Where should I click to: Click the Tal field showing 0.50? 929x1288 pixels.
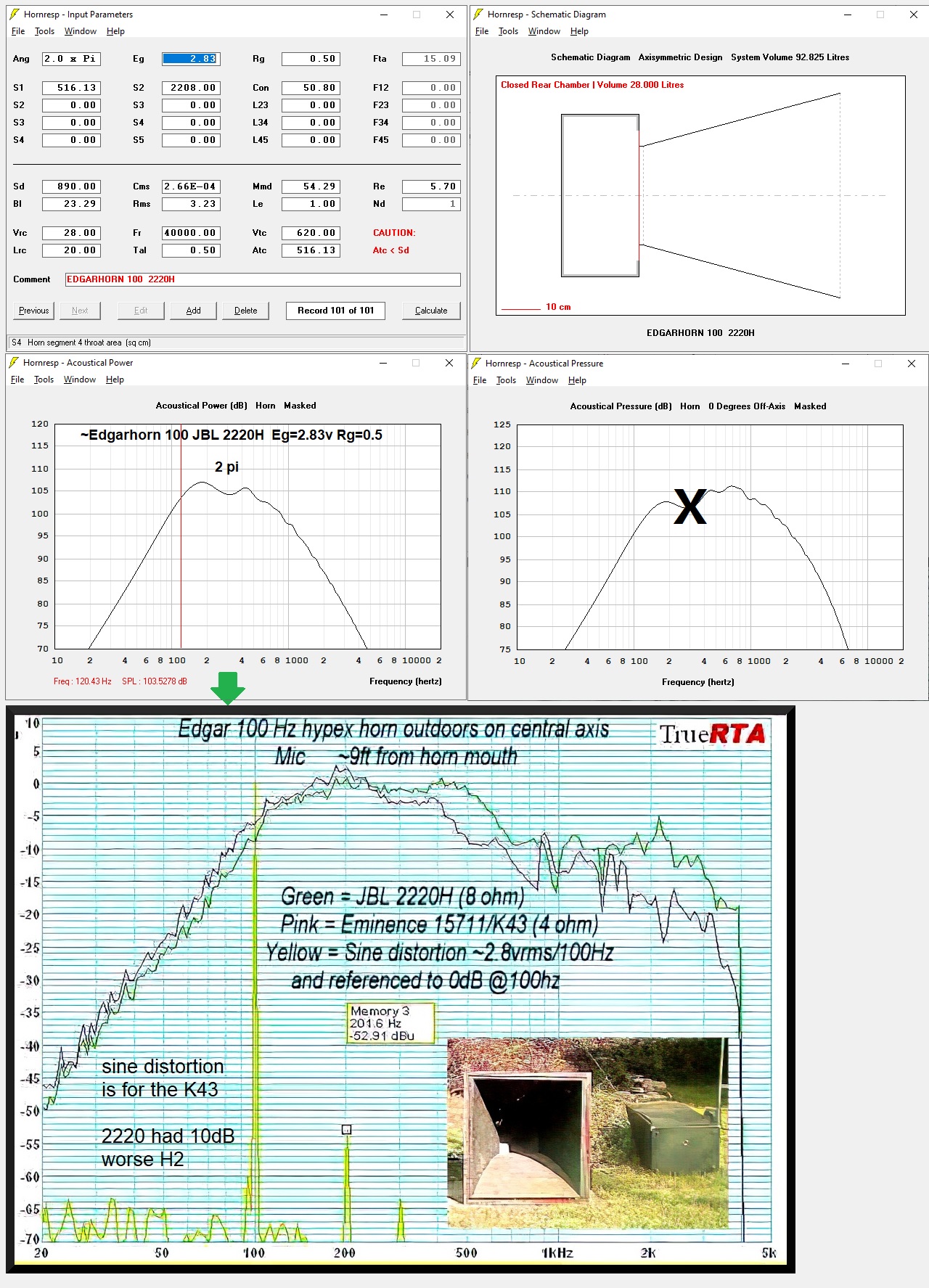point(191,250)
